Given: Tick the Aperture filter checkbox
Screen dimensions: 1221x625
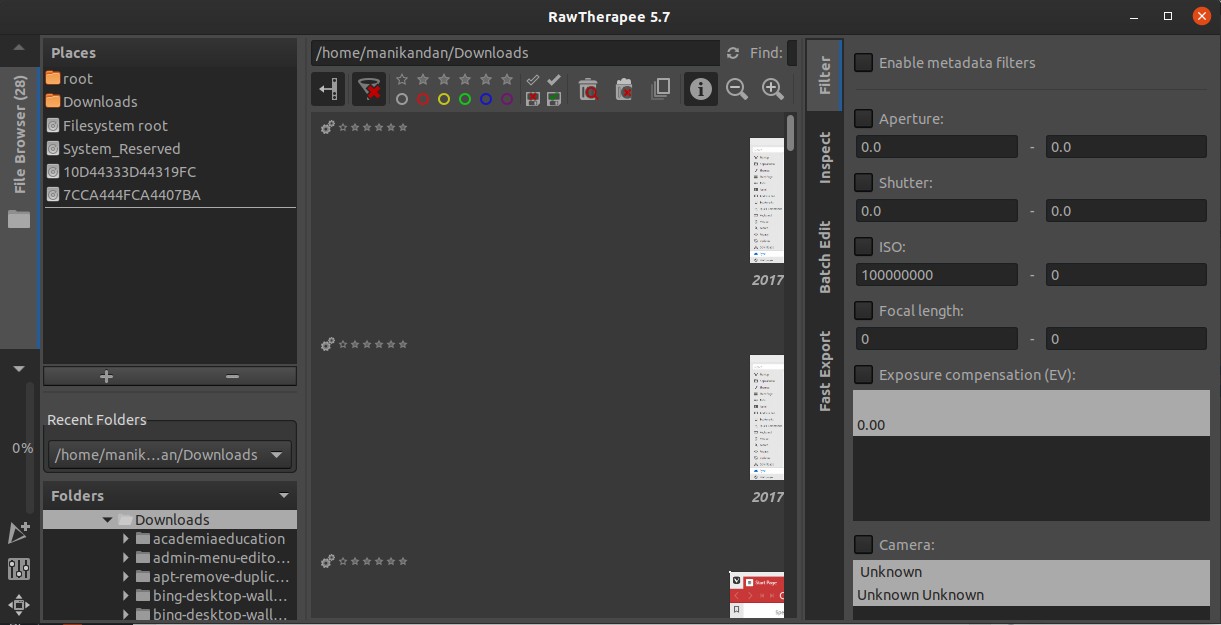Looking at the screenshot, I should pyautogui.click(x=864, y=118).
